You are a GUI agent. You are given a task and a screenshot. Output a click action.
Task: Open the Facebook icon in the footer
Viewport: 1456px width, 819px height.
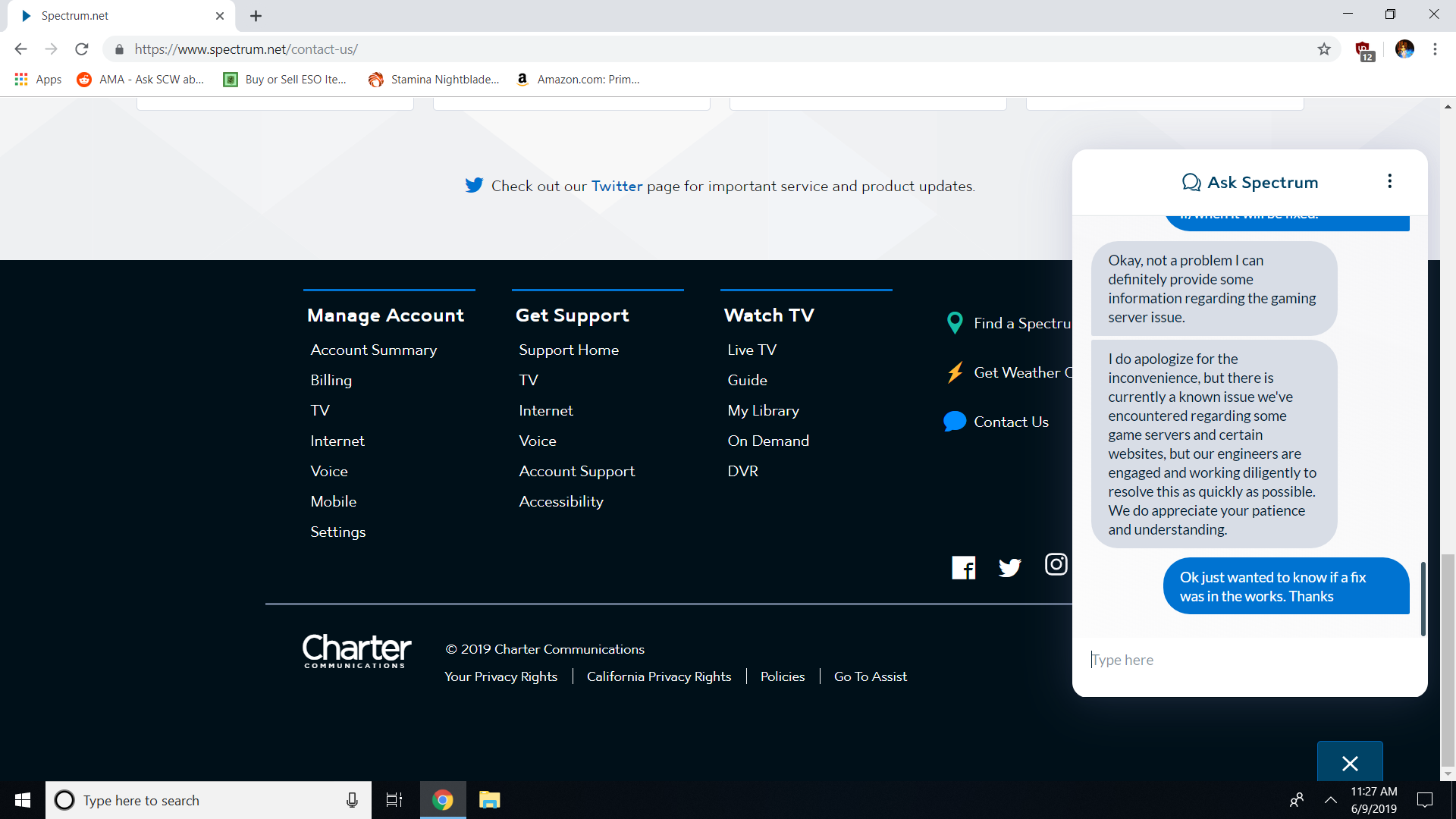tap(964, 567)
